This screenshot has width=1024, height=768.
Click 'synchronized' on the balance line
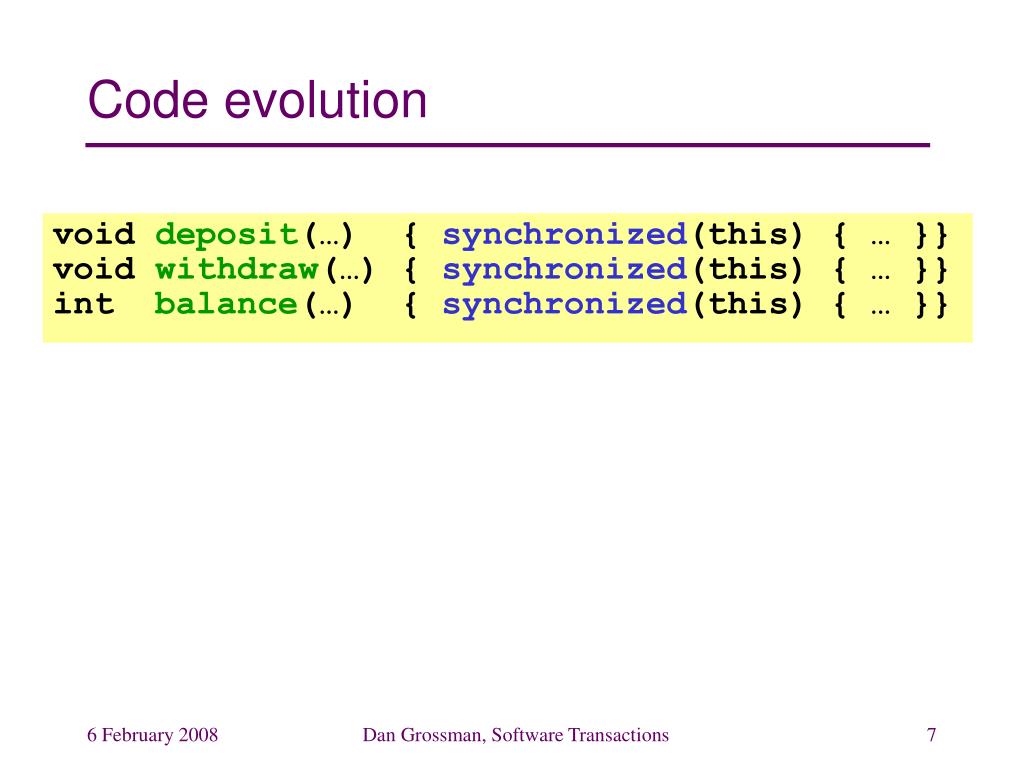[x=565, y=304]
